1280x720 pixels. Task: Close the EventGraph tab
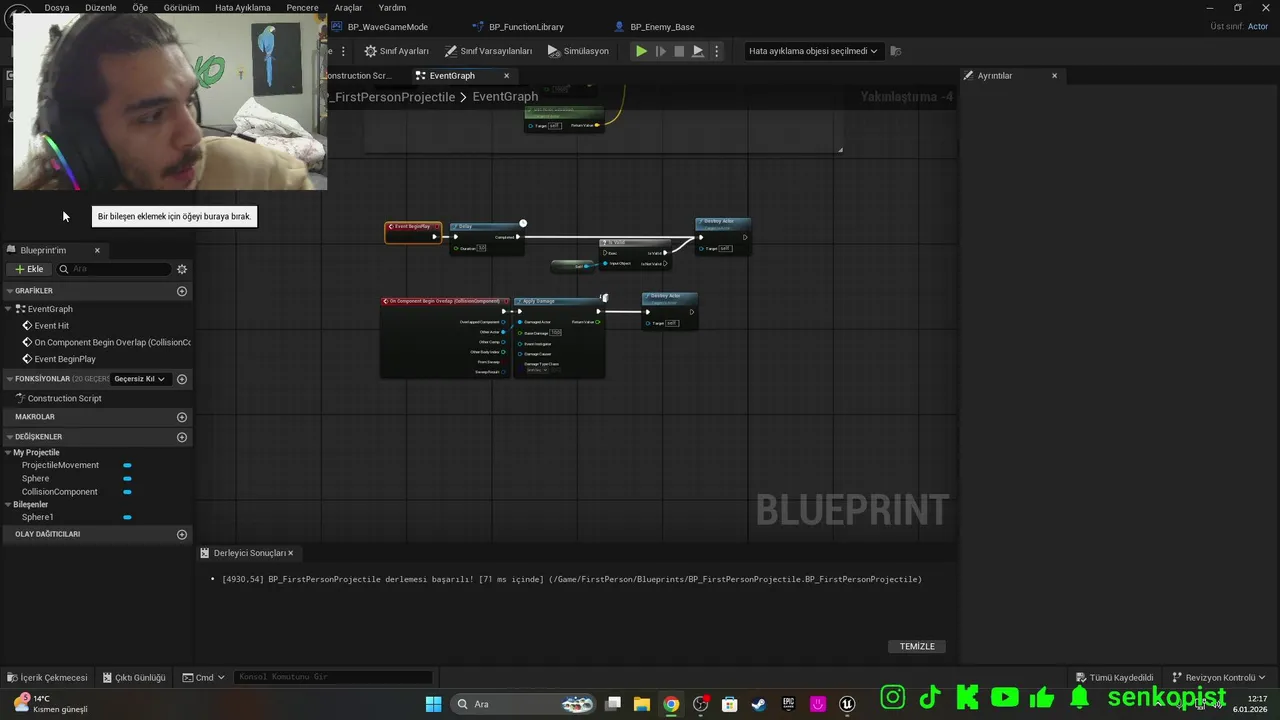click(506, 76)
